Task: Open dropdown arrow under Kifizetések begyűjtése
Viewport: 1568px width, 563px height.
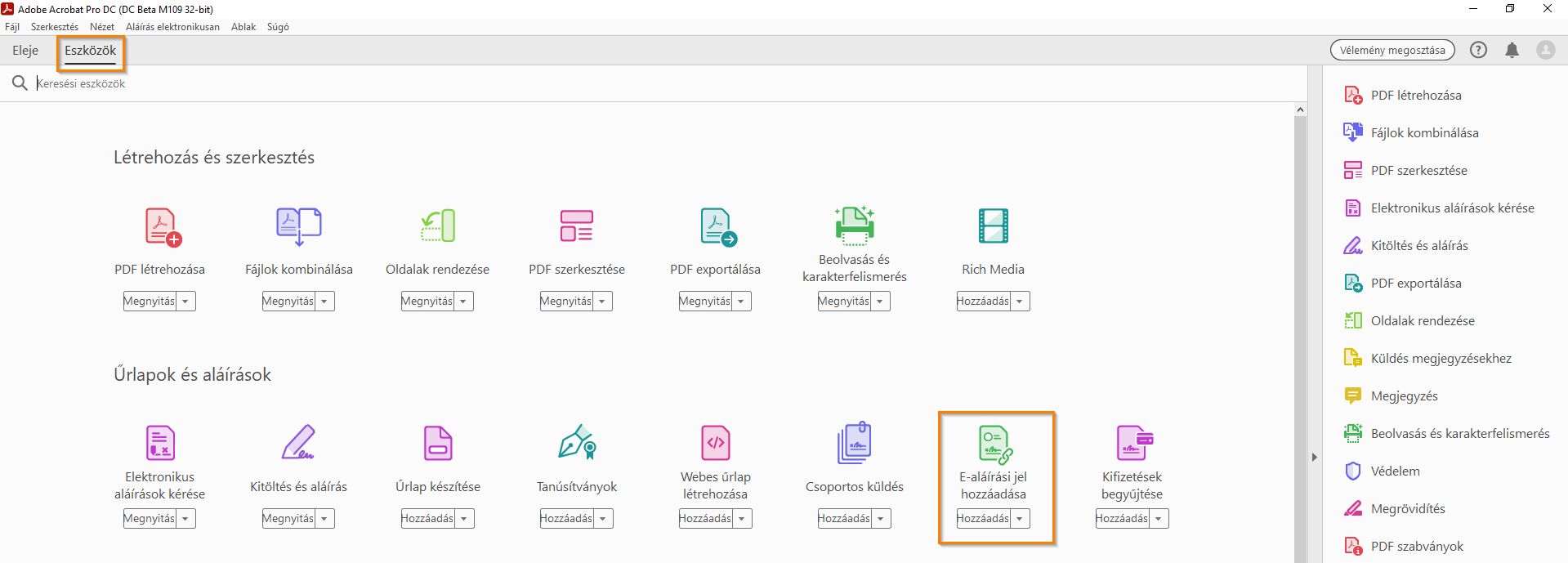Action: tap(1159, 519)
